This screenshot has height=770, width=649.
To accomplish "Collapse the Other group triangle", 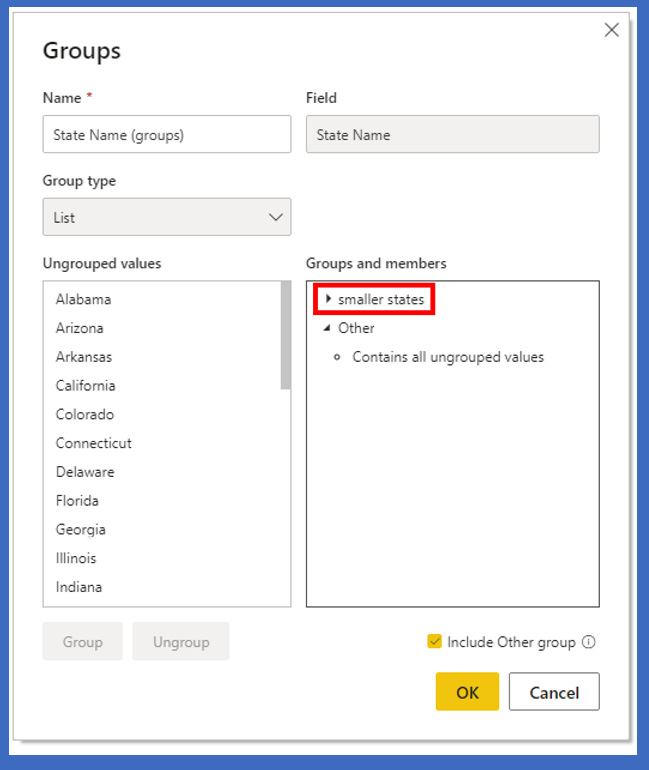I will pos(326,328).
